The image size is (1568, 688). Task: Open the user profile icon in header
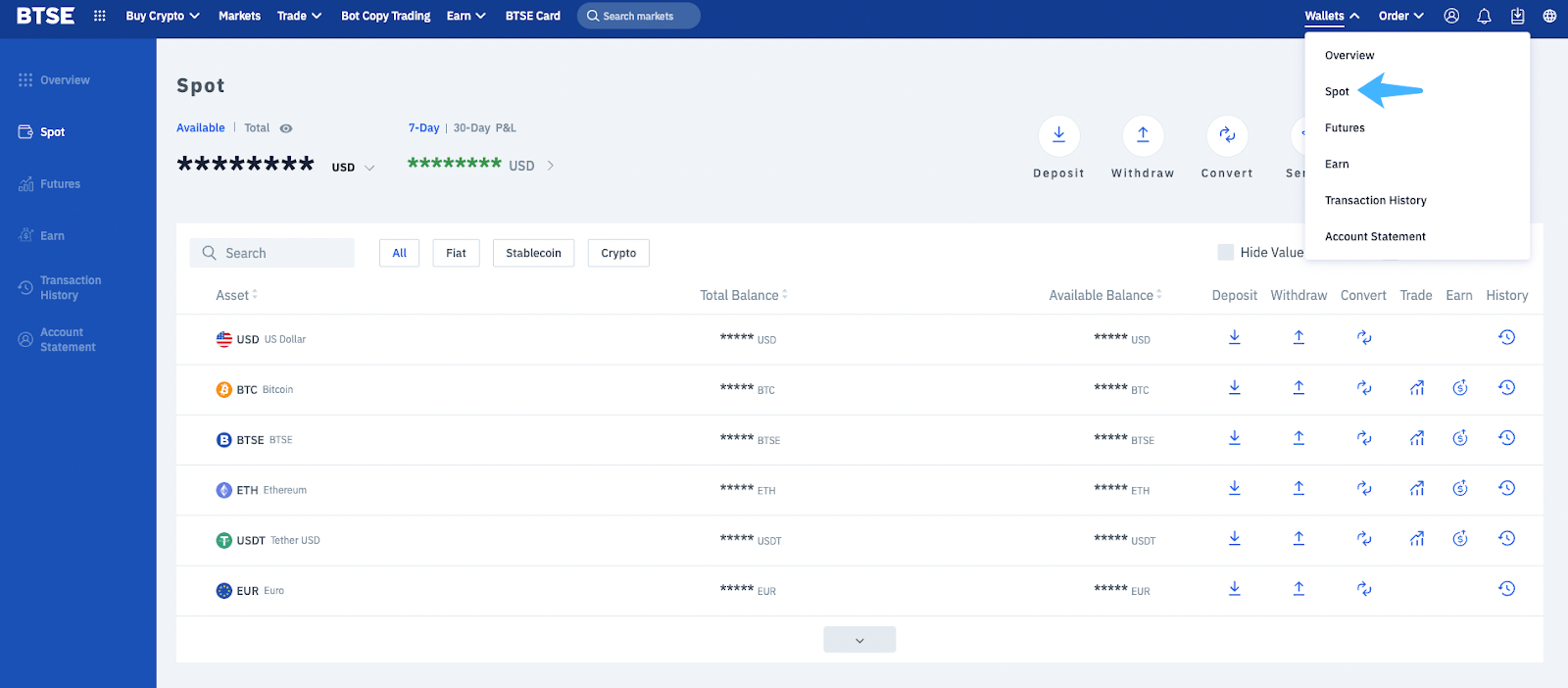[1451, 16]
